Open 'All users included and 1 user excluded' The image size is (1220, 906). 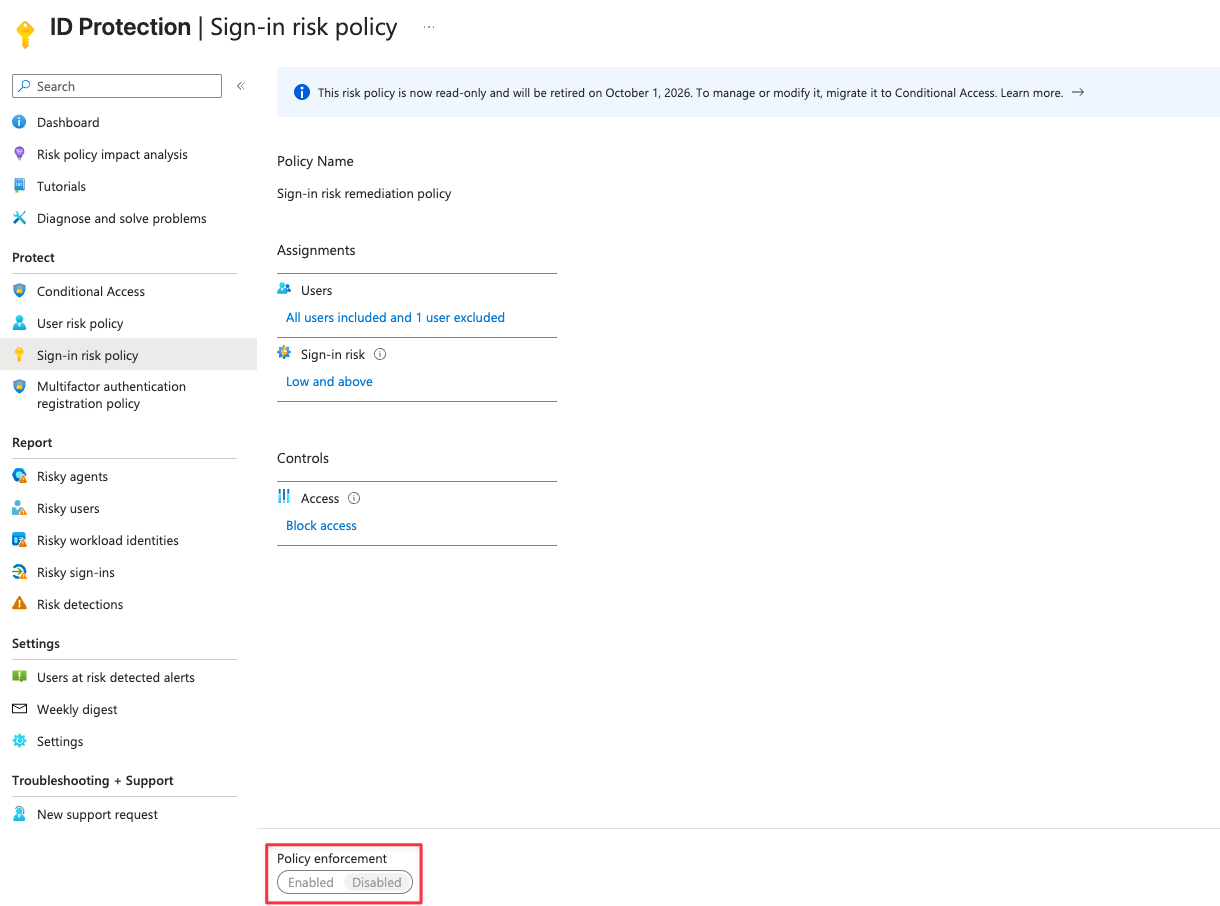(x=395, y=317)
